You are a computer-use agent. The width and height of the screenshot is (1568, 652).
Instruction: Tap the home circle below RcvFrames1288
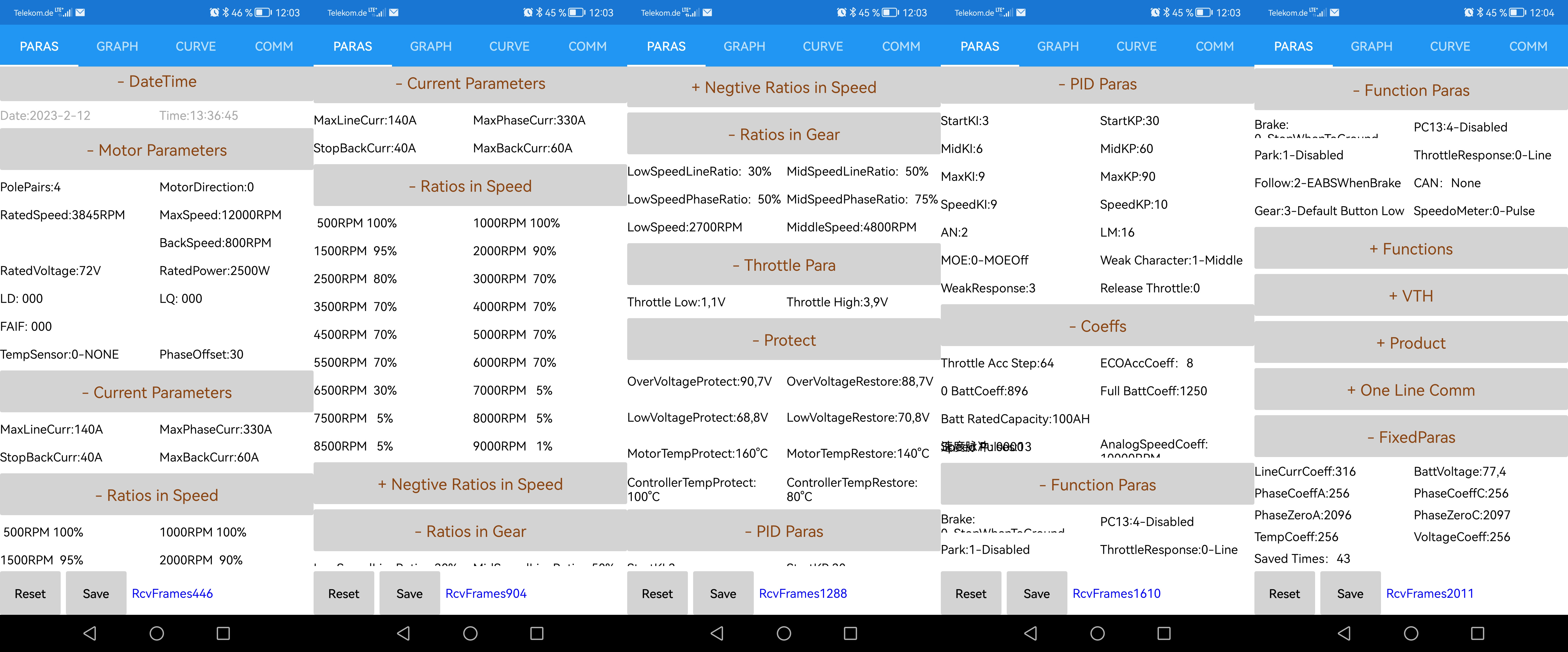pyautogui.click(x=783, y=634)
